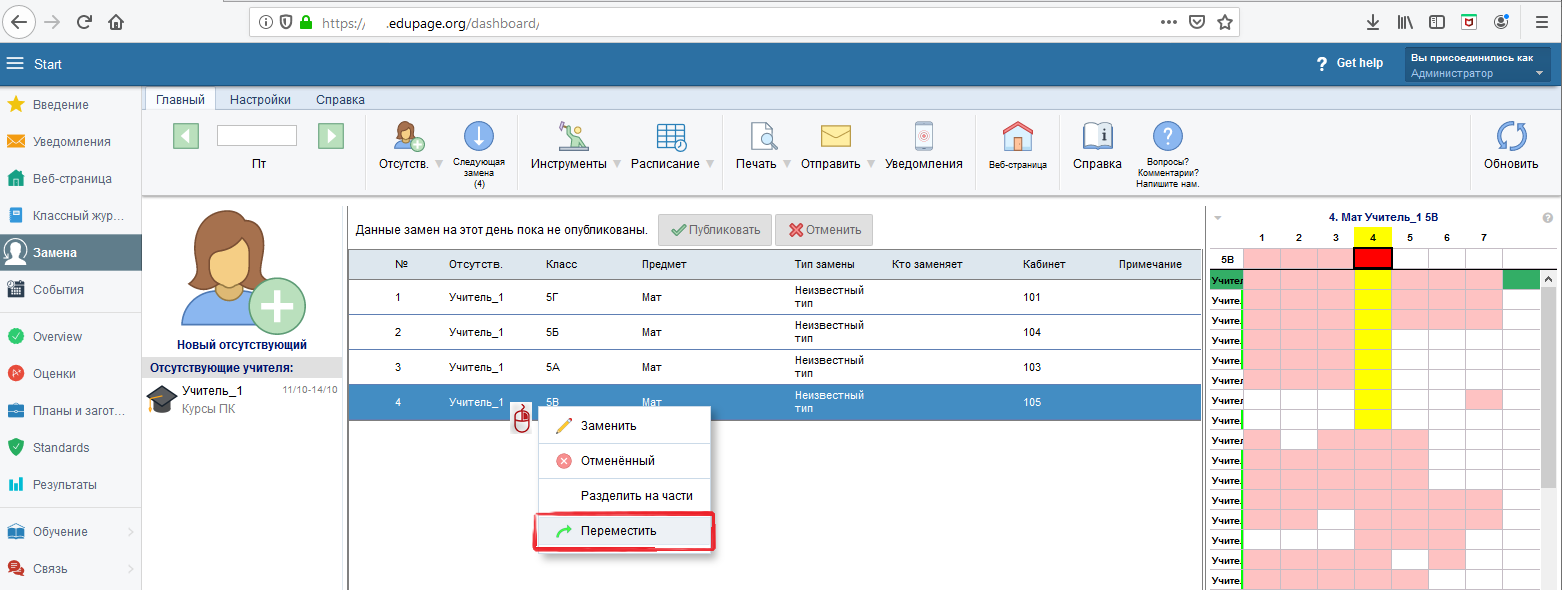1562x590 pixels.
Task: Switch to the Главный tab
Action: point(180,100)
